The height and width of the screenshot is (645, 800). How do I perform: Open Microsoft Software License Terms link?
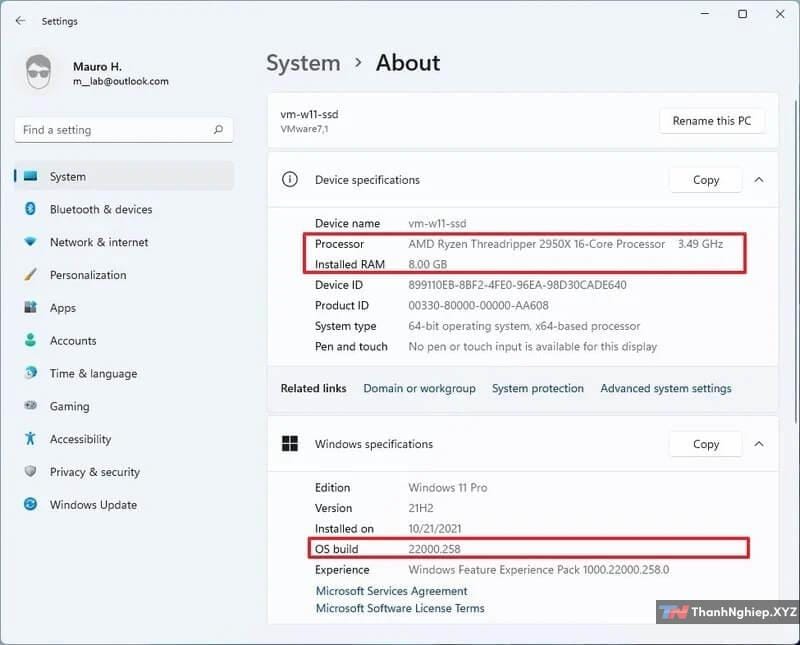400,608
